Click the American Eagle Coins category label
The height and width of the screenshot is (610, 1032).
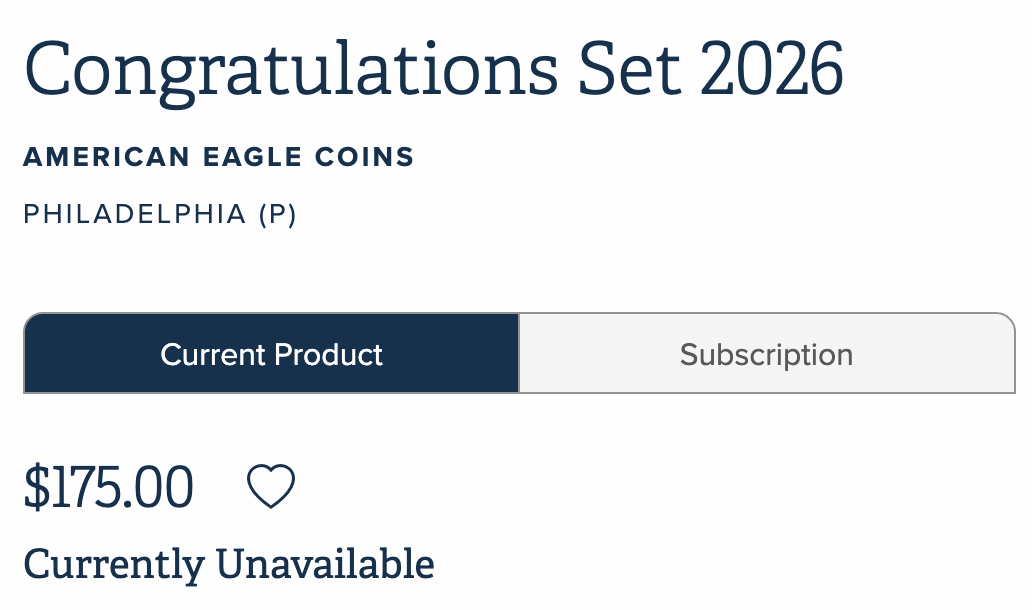[218, 157]
